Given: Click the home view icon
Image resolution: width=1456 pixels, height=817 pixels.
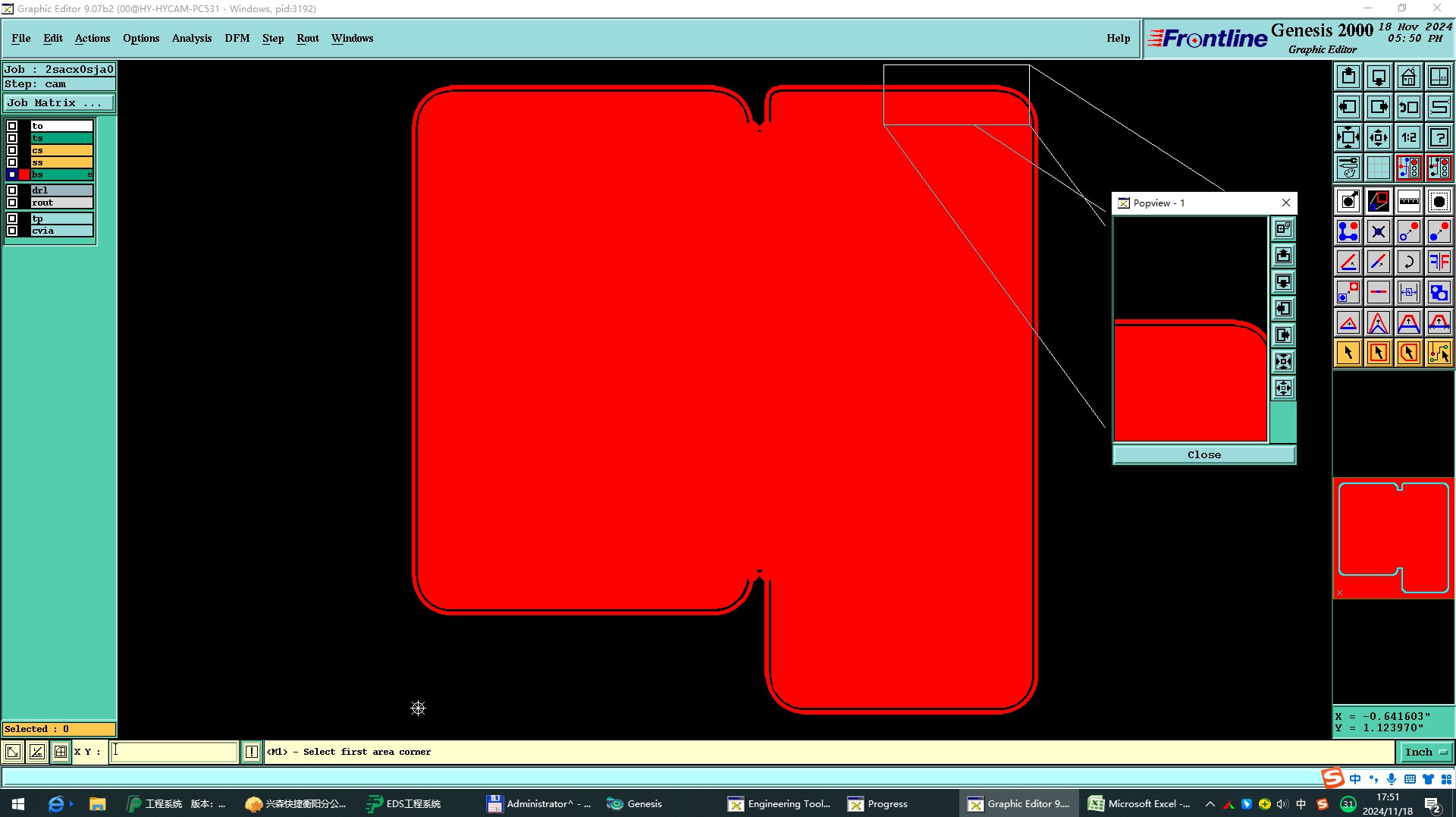Looking at the screenshot, I should pos(1409,77).
